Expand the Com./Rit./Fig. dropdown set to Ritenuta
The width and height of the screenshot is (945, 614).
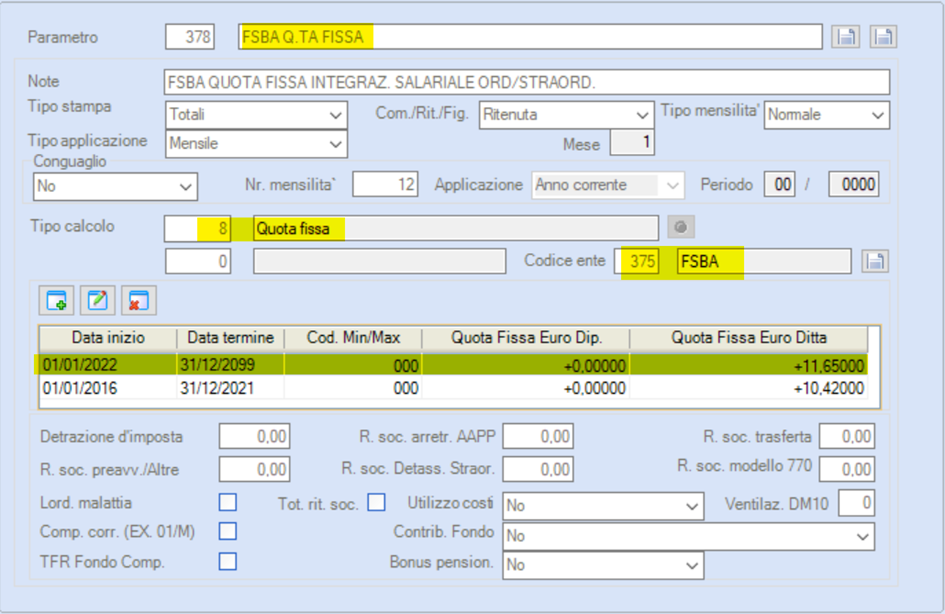pyautogui.click(x=567, y=114)
